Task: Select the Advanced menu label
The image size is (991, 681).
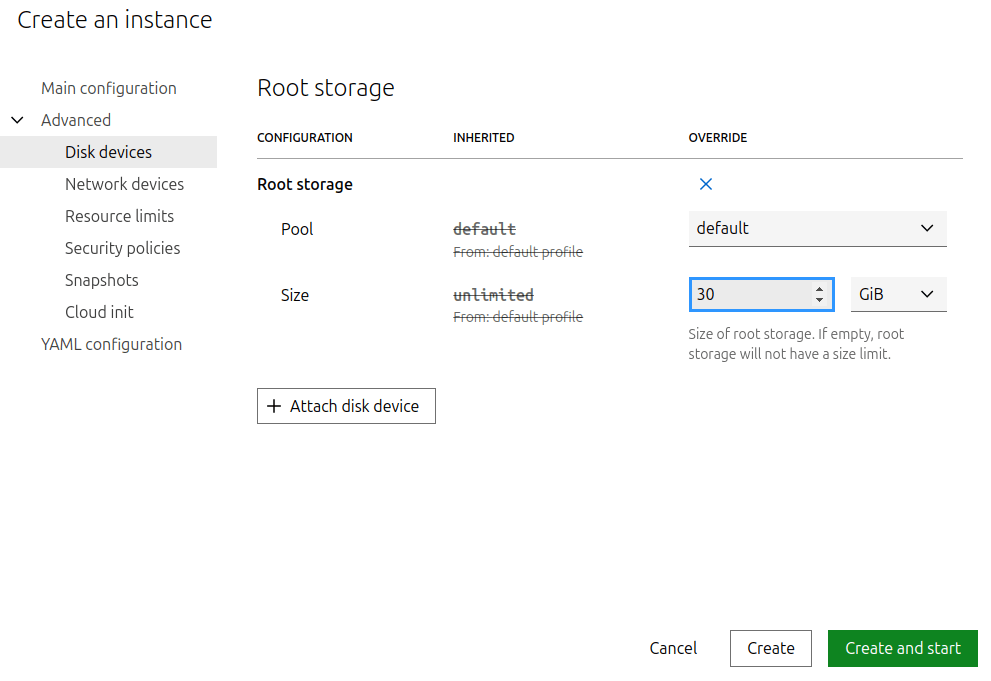Action: point(76,120)
